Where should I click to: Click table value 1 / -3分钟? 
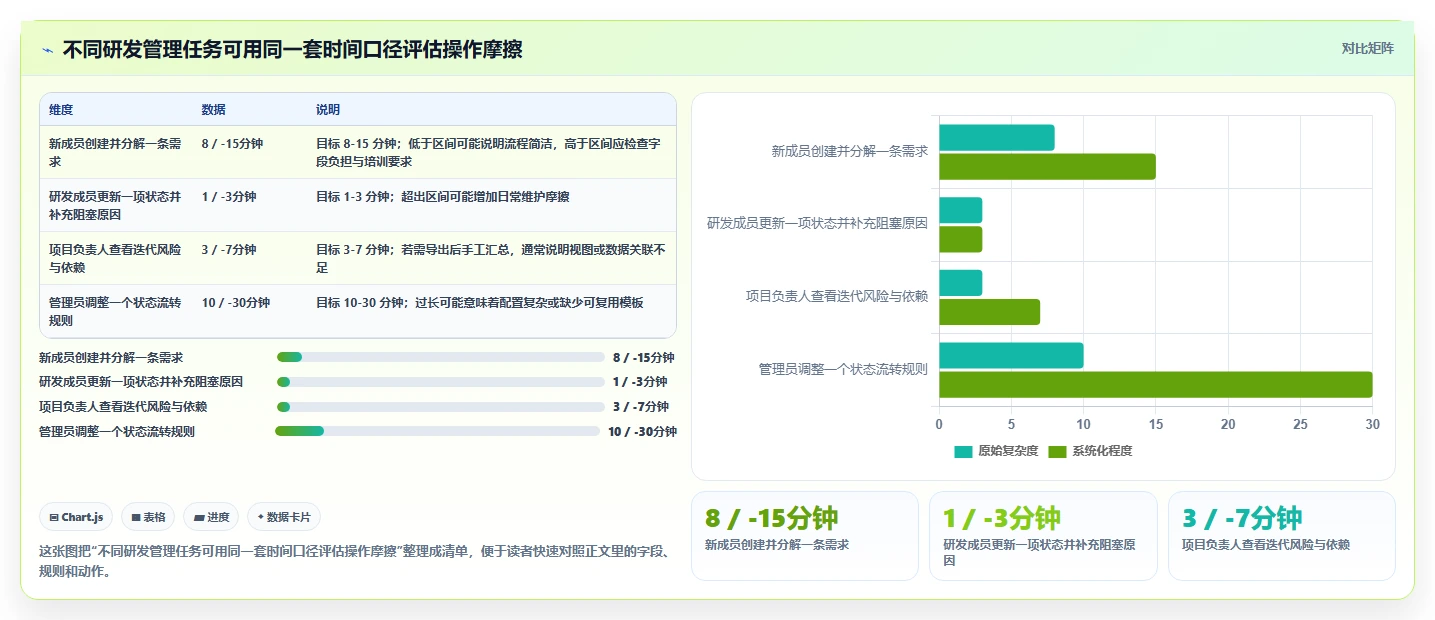tap(229, 197)
